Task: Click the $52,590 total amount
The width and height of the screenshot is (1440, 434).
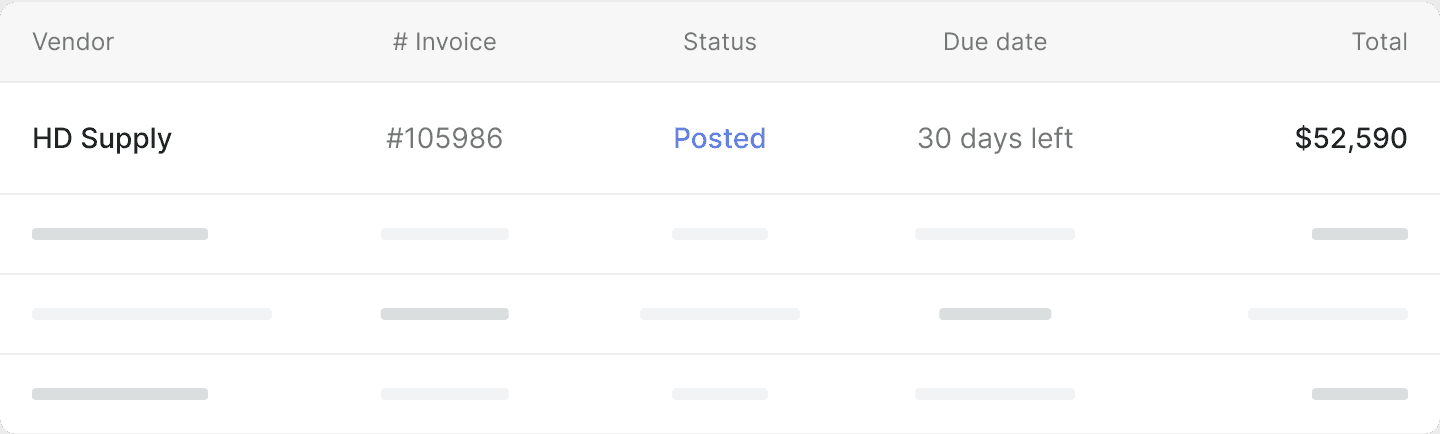Action: [x=1351, y=138]
